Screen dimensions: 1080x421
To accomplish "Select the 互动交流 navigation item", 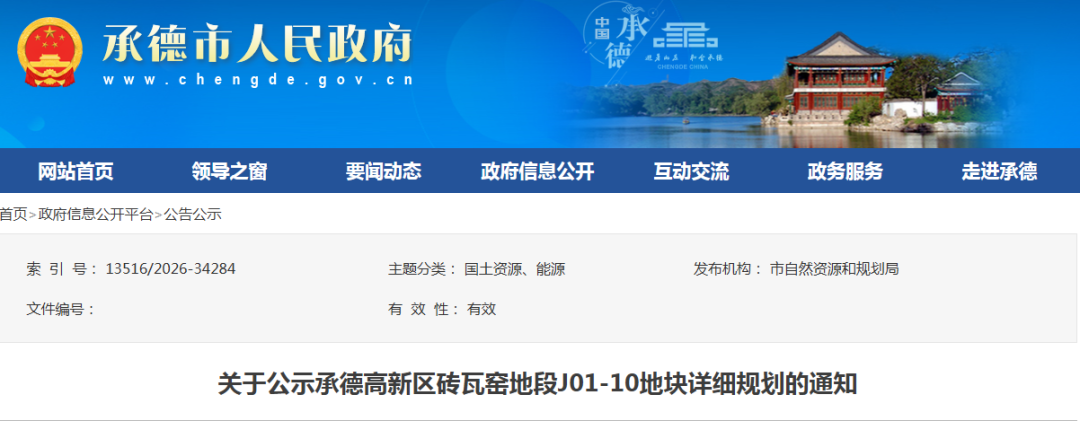I will (x=691, y=172).
